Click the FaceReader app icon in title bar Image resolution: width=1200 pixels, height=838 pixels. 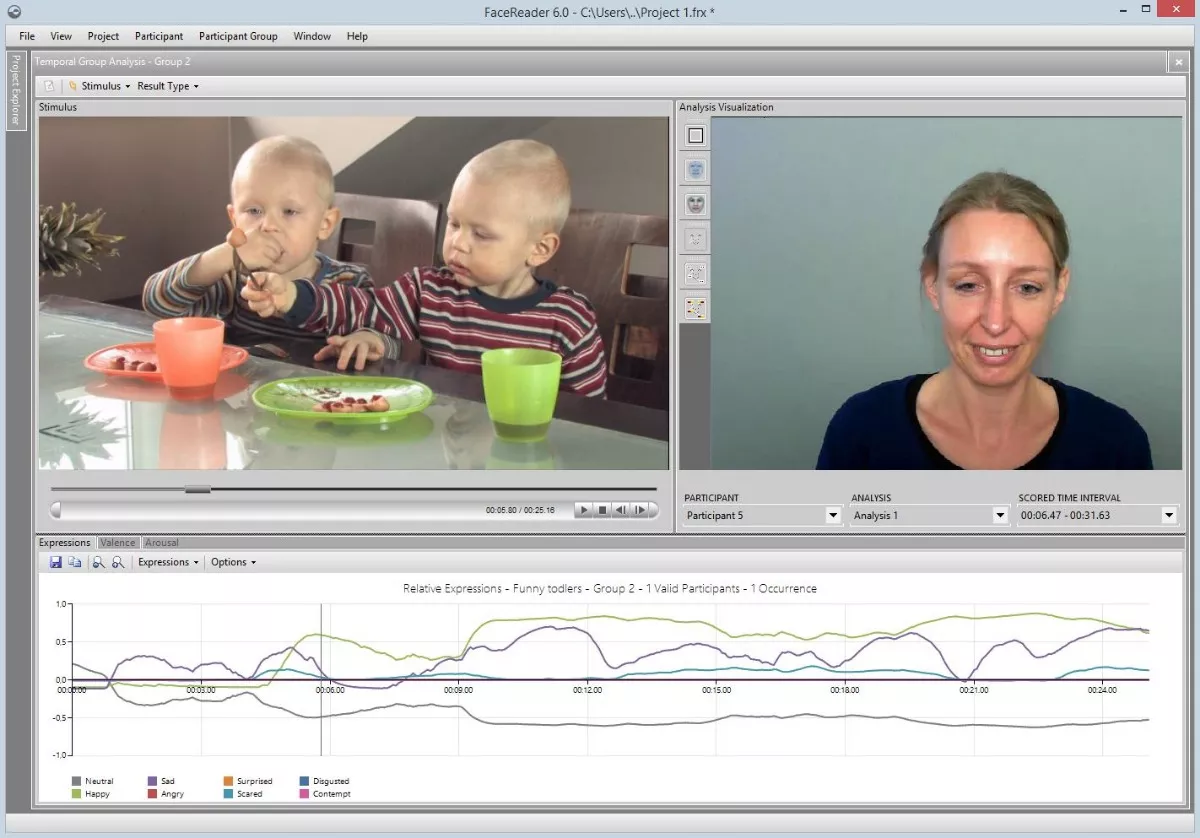13,12
